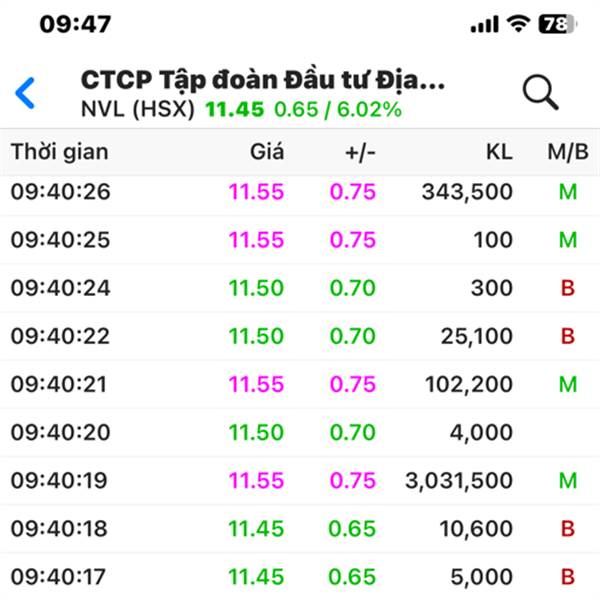The image size is (600, 600).
Task: Select the 09:40:19 time cell
Action: tap(59, 481)
